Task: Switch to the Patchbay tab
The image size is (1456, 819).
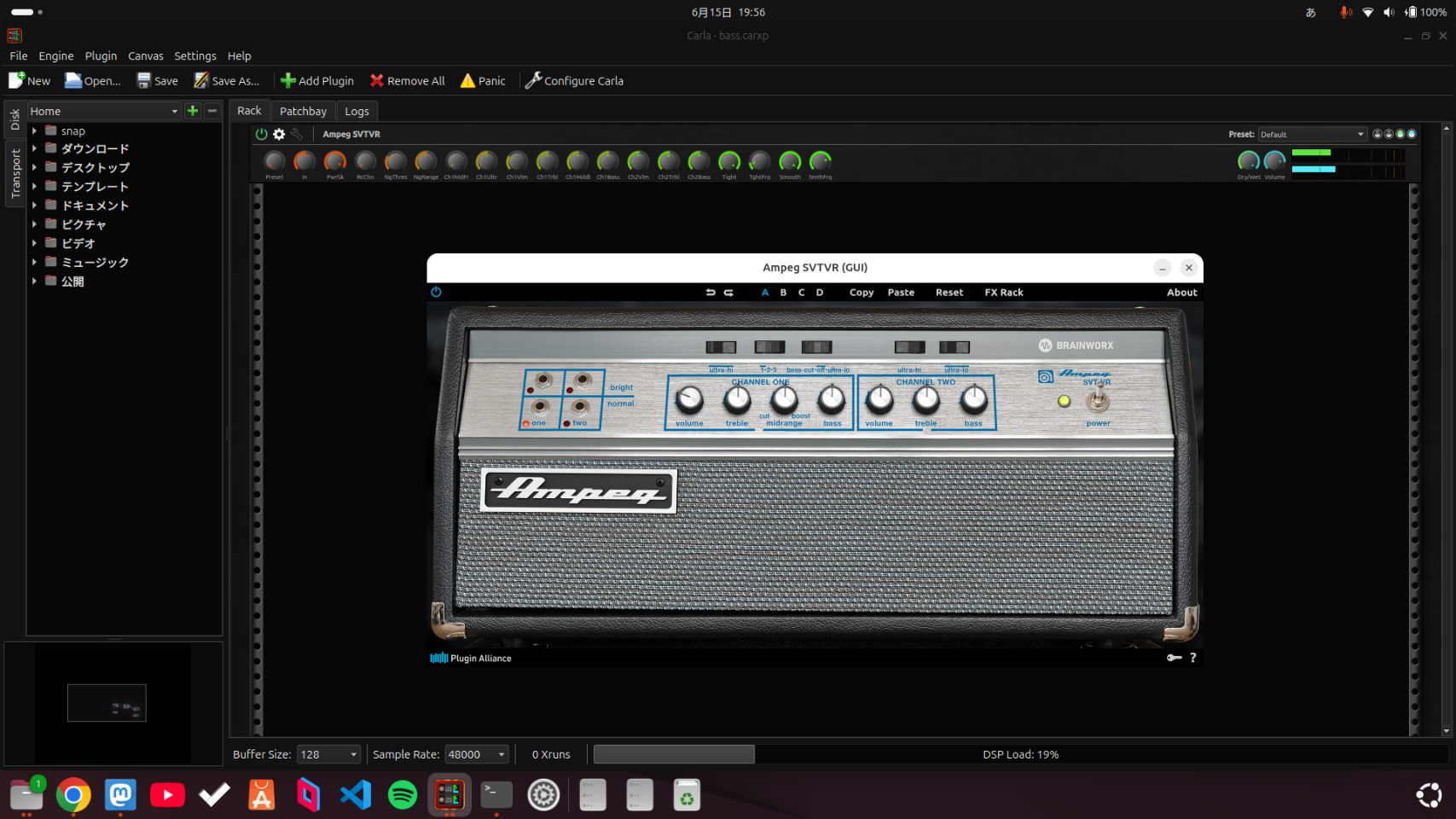Action: click(303, 111)
